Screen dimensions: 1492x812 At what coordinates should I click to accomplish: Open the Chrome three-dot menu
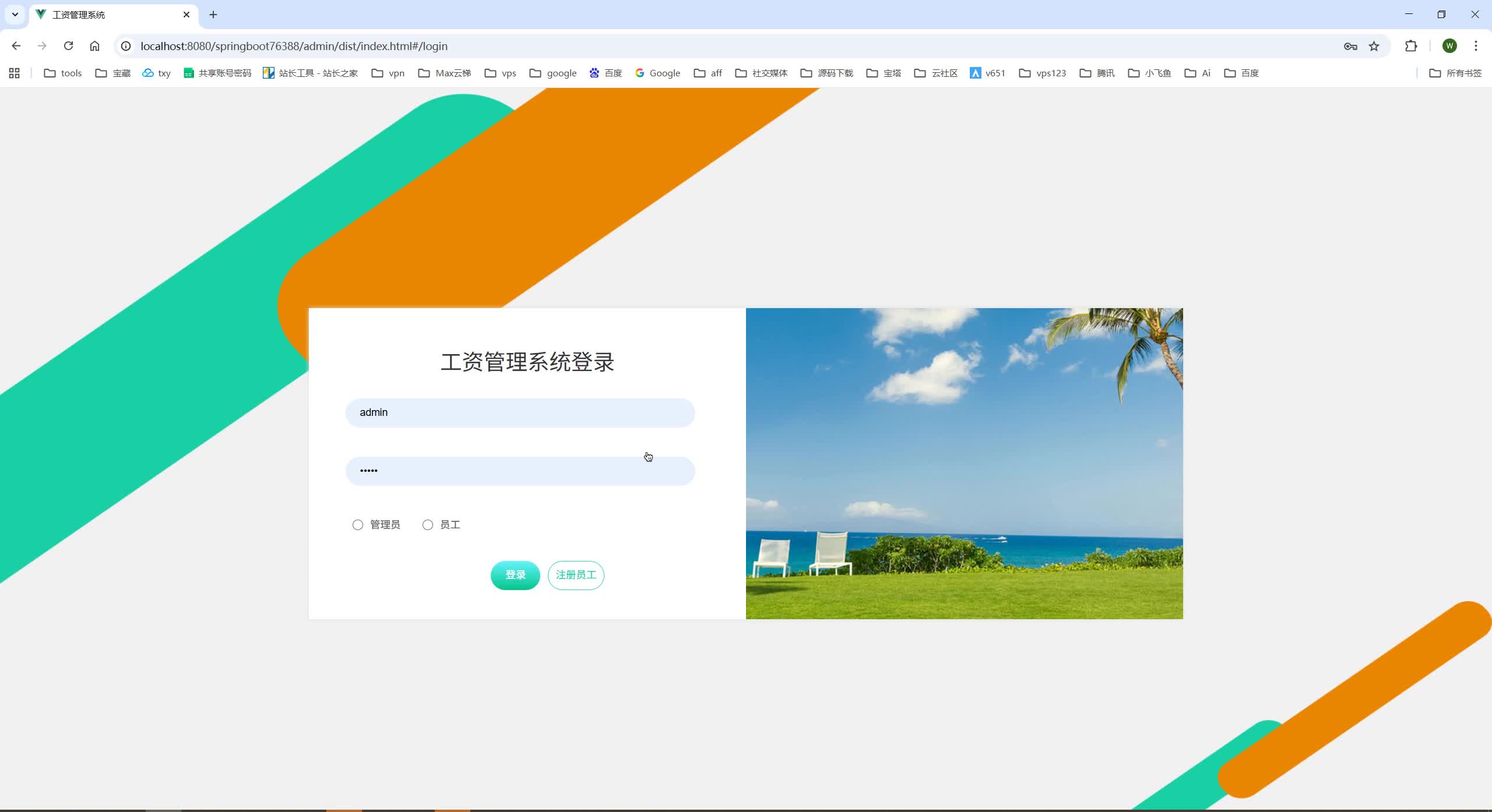click(1477, 46)
